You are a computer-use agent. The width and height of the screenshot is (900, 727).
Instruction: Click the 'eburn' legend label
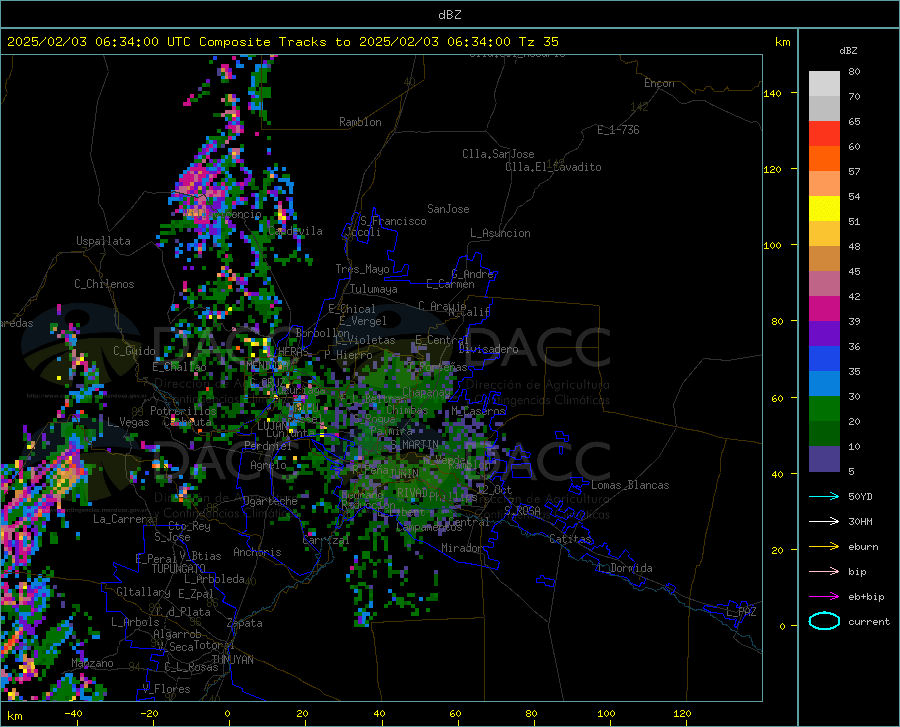click(863, 546)
